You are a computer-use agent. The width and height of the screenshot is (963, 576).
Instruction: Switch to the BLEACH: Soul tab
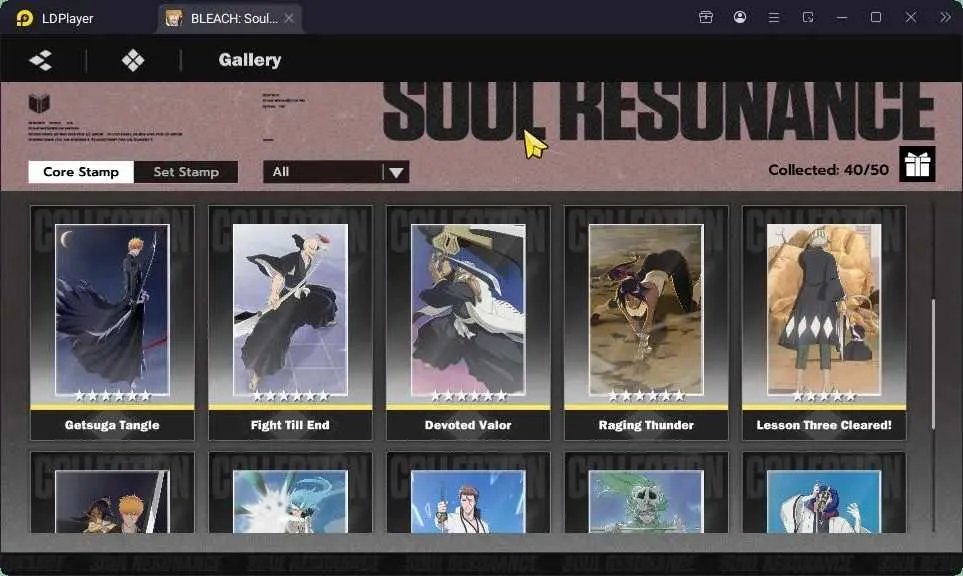tap(230, 18)
